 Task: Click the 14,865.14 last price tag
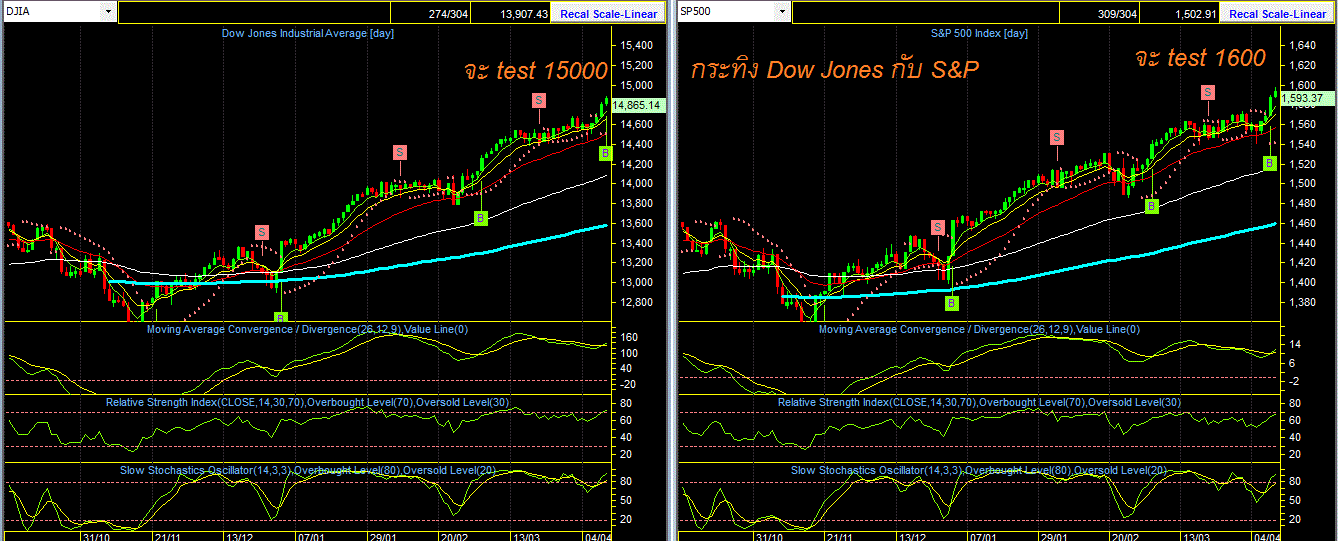637,105
